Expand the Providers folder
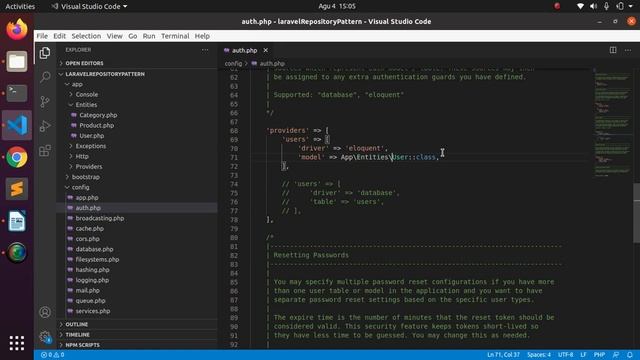The width and height of the screenshot is (640, 360). point(89,167)
